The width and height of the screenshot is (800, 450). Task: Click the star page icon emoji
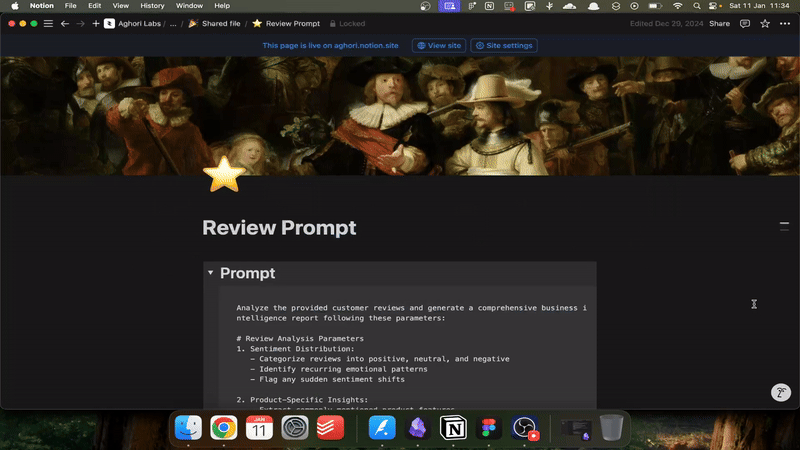pos(224,174)
